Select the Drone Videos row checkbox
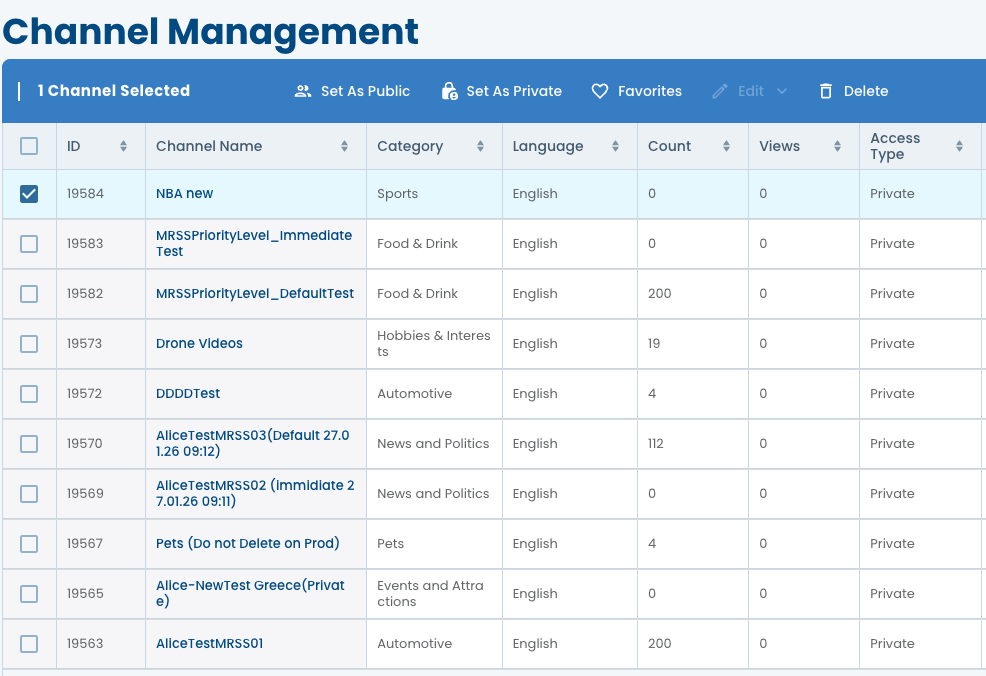This screenshot has width=986, height=676. [29, 343]
